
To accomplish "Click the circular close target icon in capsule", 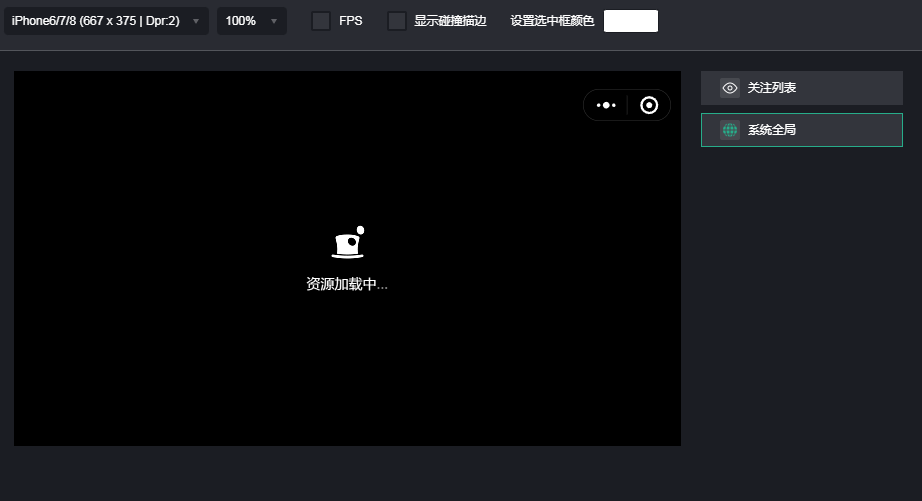I will click(649, 105).
